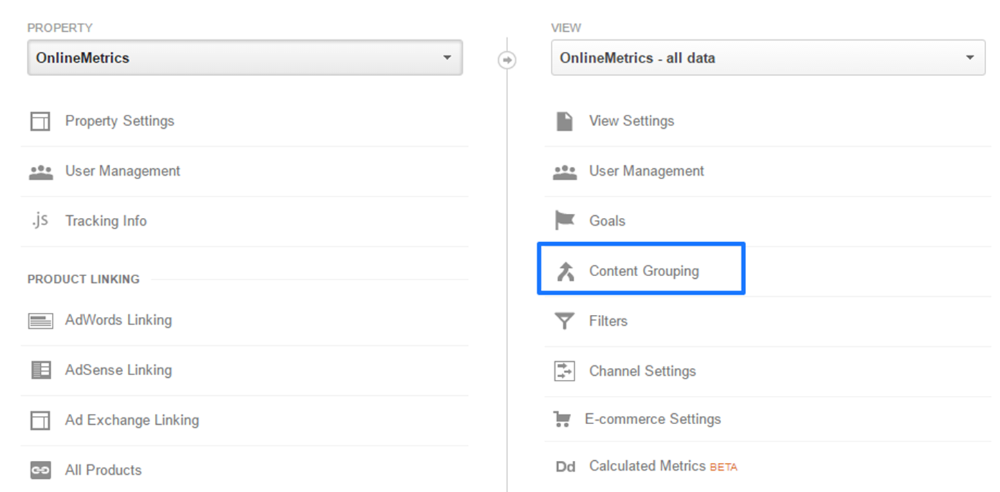
Task: Click the Property Settings layout icon
Action: click(40, 122)
